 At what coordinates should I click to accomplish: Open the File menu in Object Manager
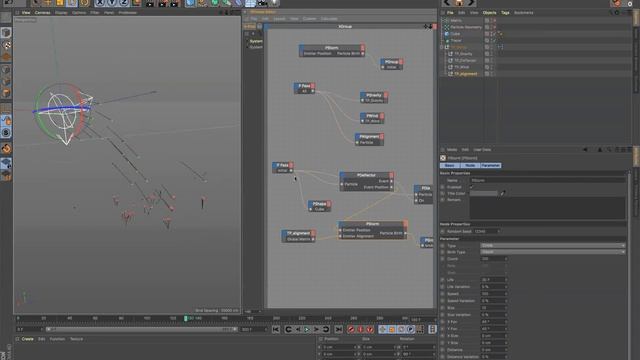point(450,13)
